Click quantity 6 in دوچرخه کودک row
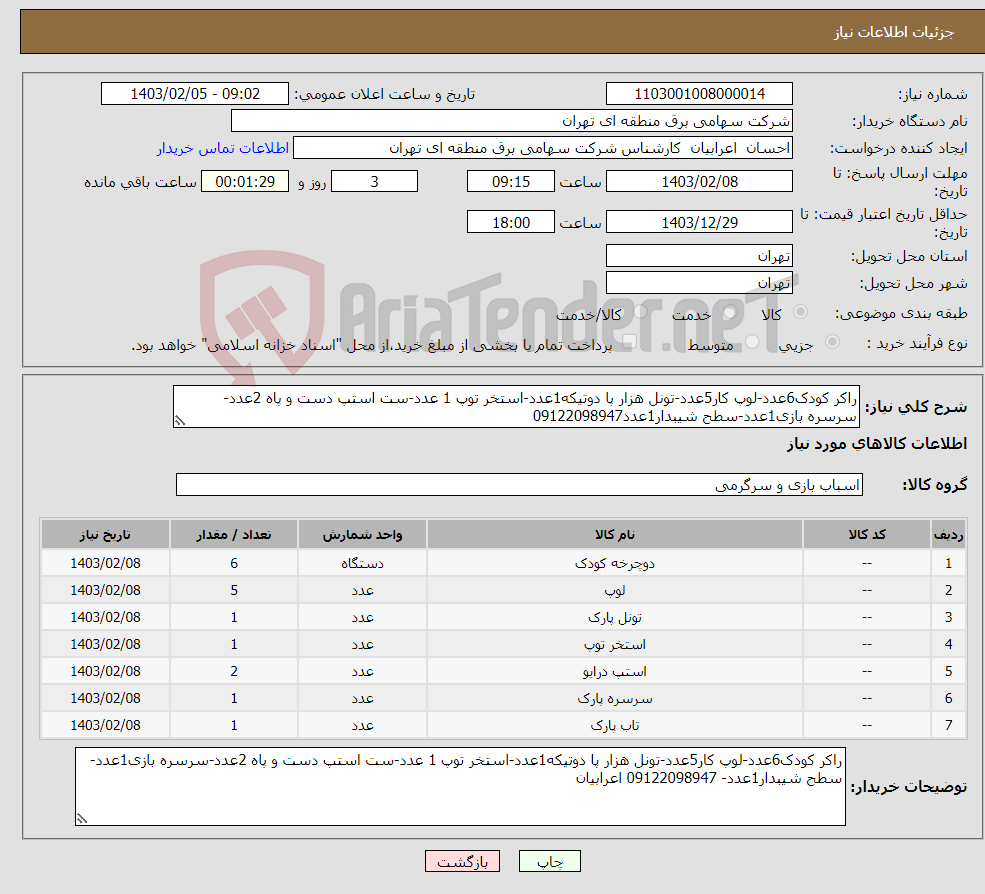The width and height of the screenshot is (985, 894). point(234,564)
